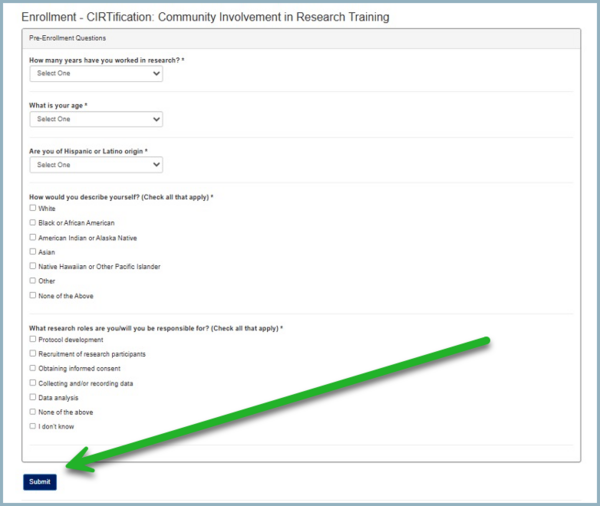Tick Collecting and/or recording data
600x506 pixels.
33,383
